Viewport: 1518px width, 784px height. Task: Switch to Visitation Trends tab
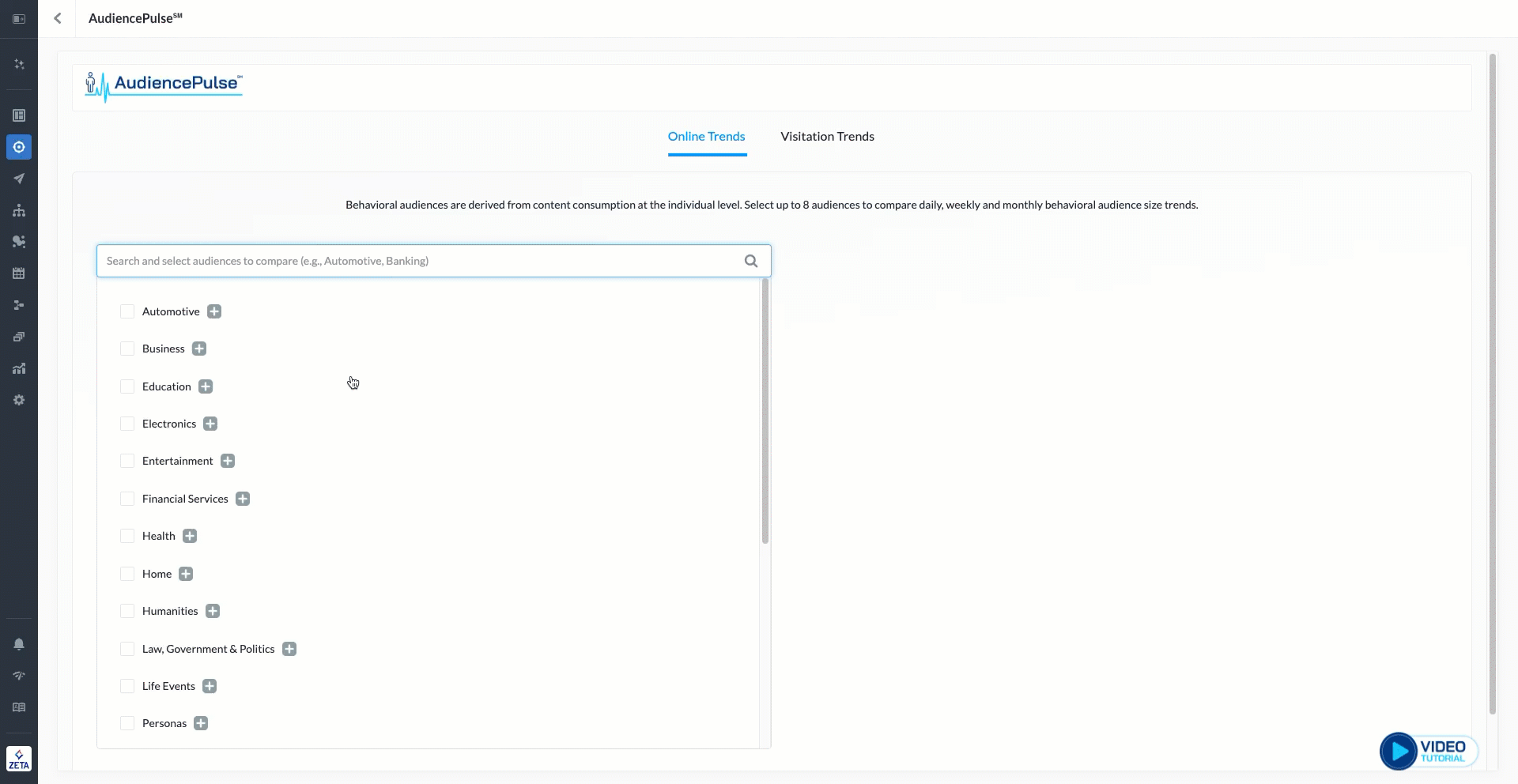click(827, 137)
